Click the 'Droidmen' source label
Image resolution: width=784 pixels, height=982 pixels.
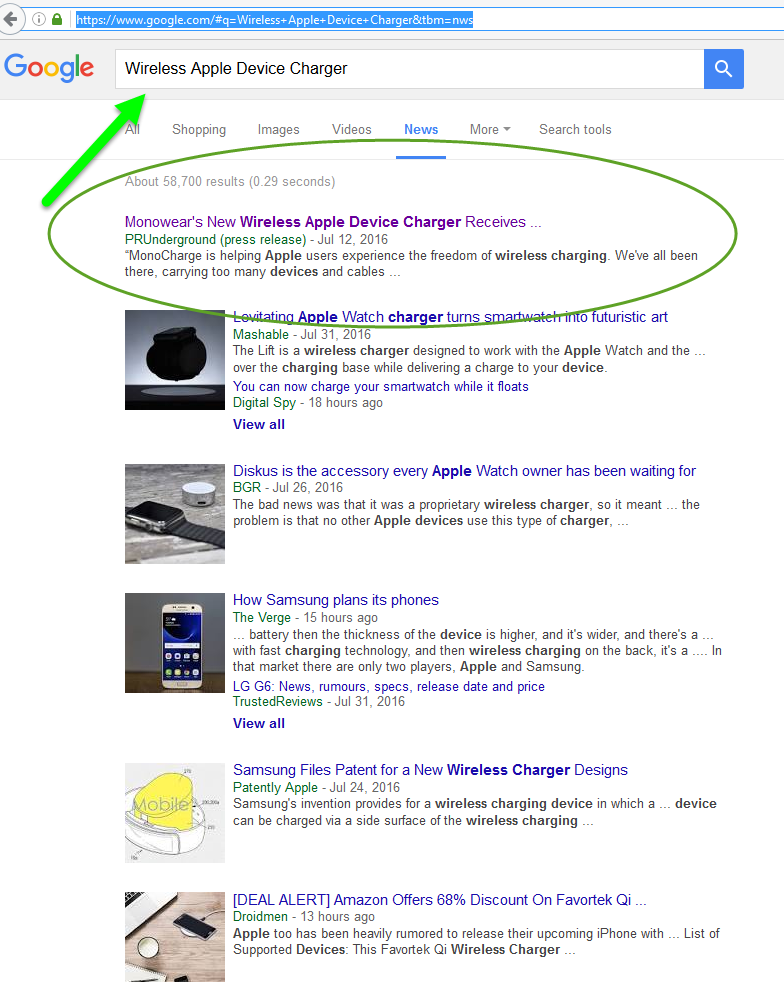(260, 917)
